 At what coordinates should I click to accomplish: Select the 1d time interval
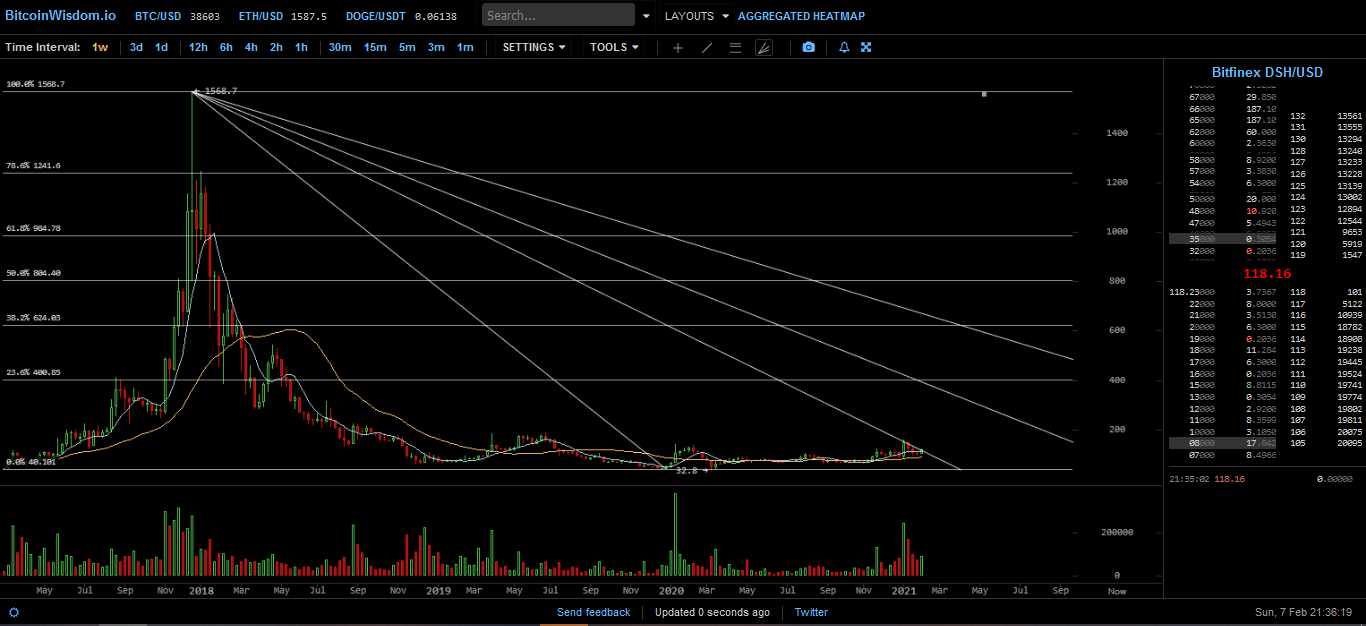point(161,47)
